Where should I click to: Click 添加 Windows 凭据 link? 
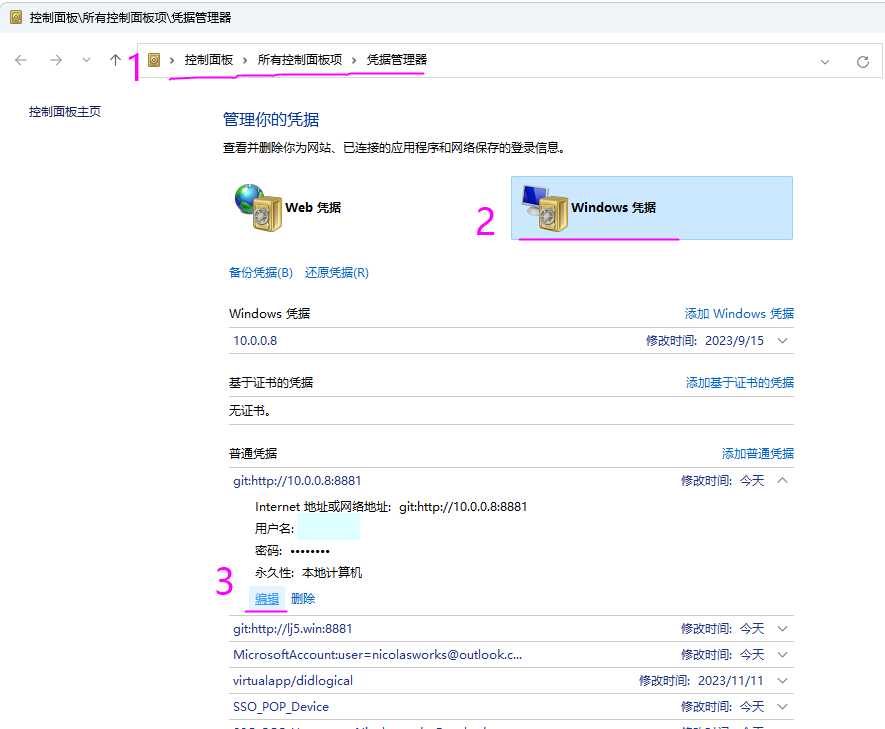pos(739,313)
